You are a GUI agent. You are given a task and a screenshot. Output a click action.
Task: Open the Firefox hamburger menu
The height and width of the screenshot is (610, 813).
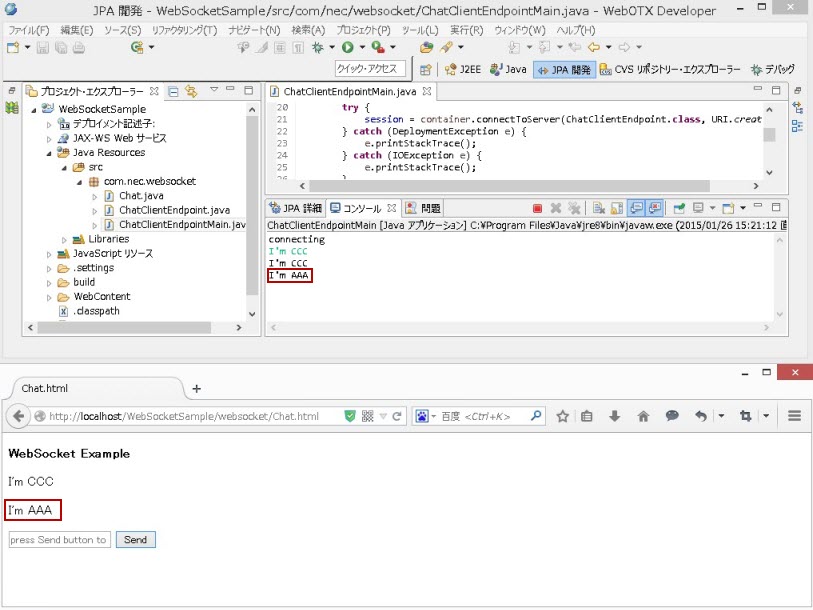[795, 416]
